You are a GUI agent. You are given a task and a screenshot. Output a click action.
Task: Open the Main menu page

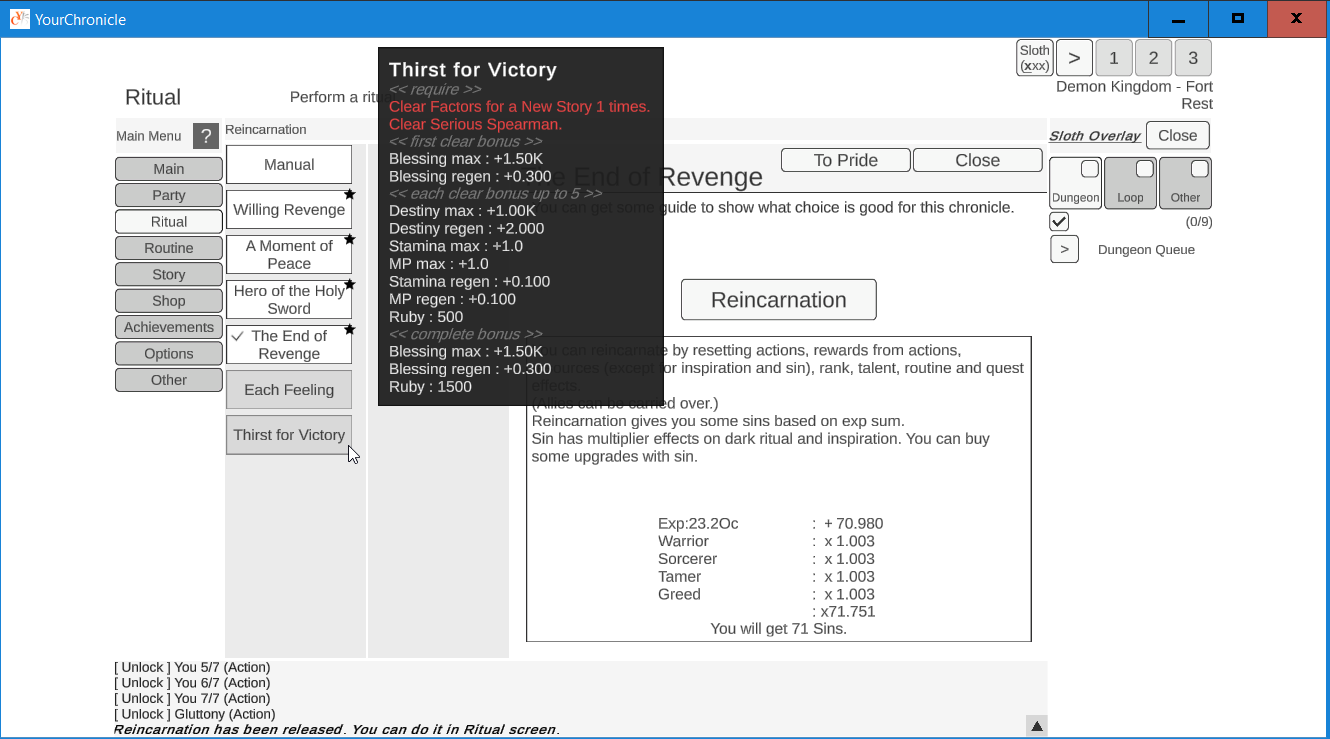[169, 168]
